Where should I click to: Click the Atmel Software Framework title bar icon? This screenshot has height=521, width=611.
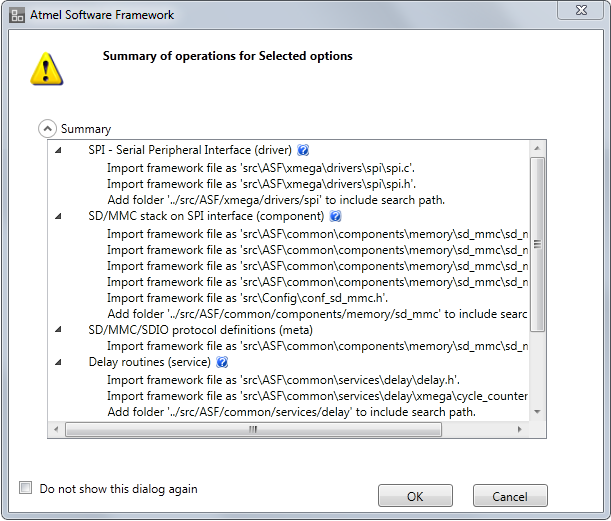click(17, 15)
